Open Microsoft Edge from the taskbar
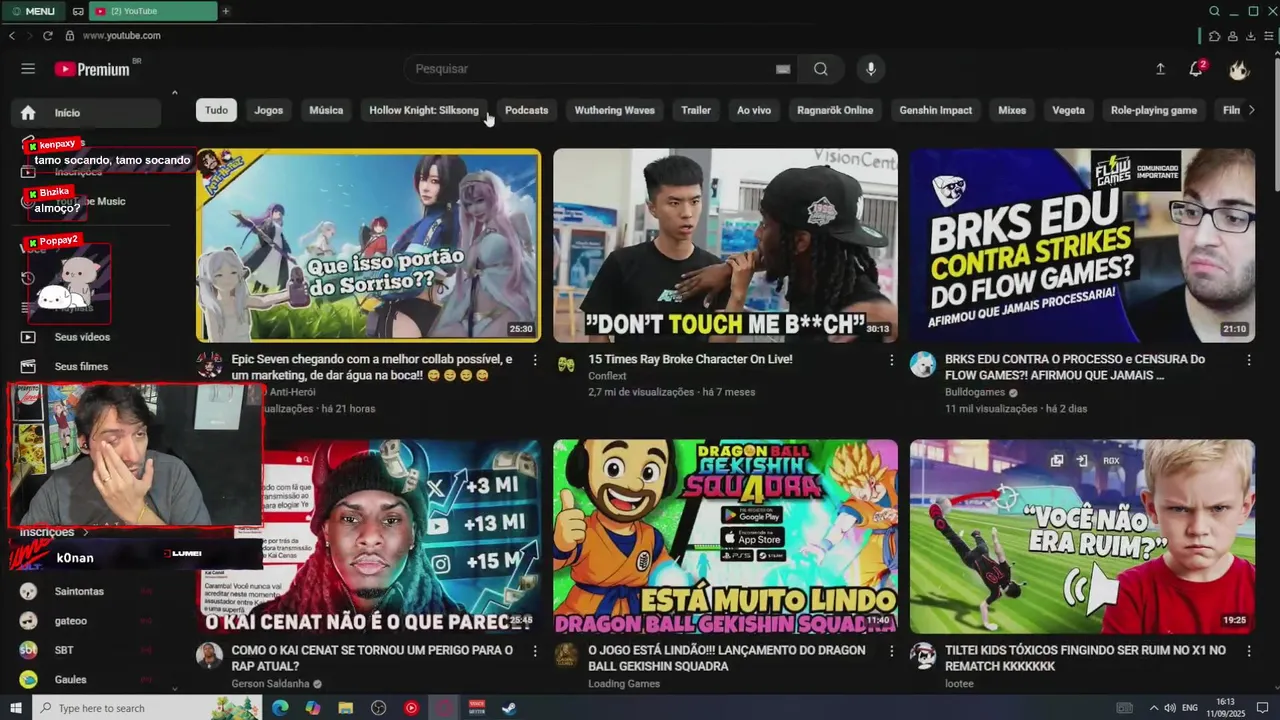This screenshot has width=1280, height=720. [280, 708]
